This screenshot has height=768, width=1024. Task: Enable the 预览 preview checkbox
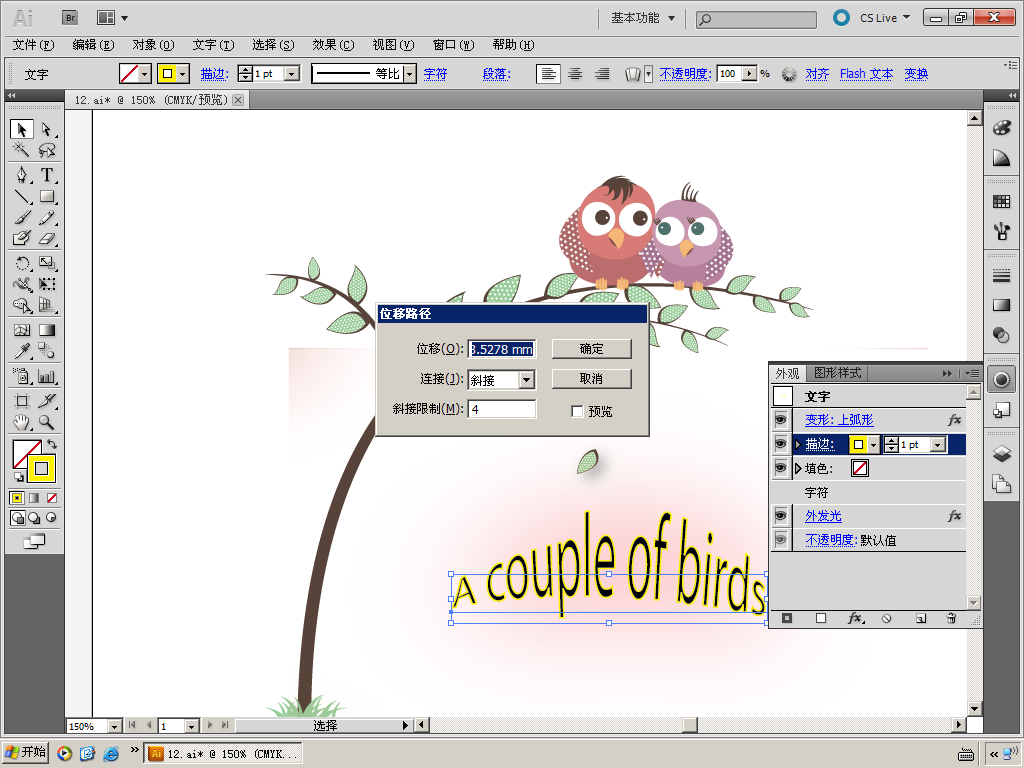[577, 411]
